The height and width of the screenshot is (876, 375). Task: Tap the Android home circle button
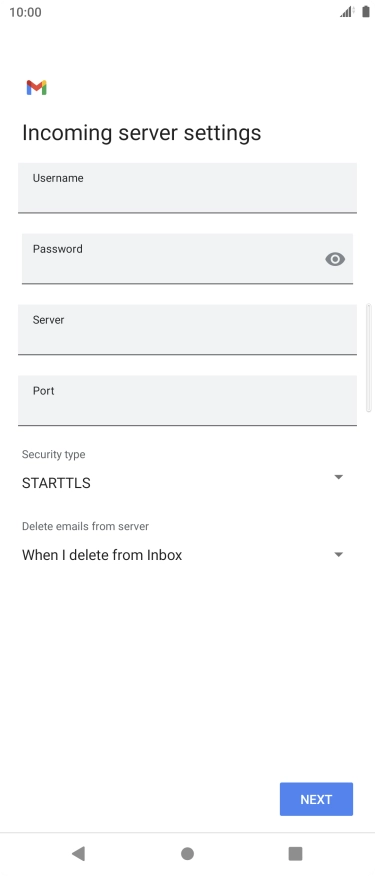[187, 853]
